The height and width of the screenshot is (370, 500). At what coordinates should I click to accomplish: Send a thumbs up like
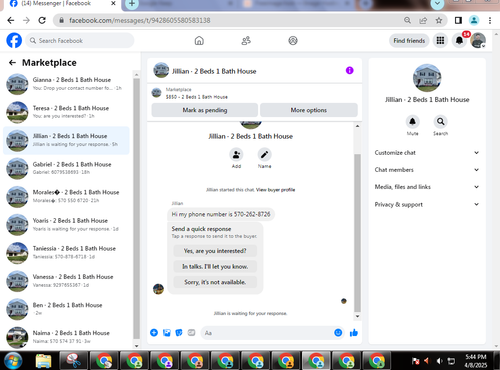(354, 333)
